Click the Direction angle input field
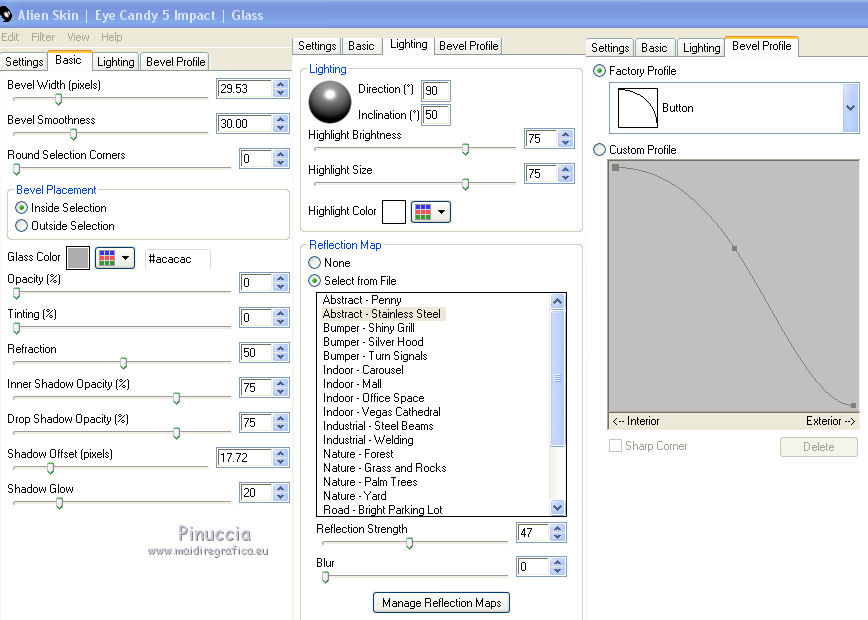Screen dimensions: 868x620 click(436, 91)
